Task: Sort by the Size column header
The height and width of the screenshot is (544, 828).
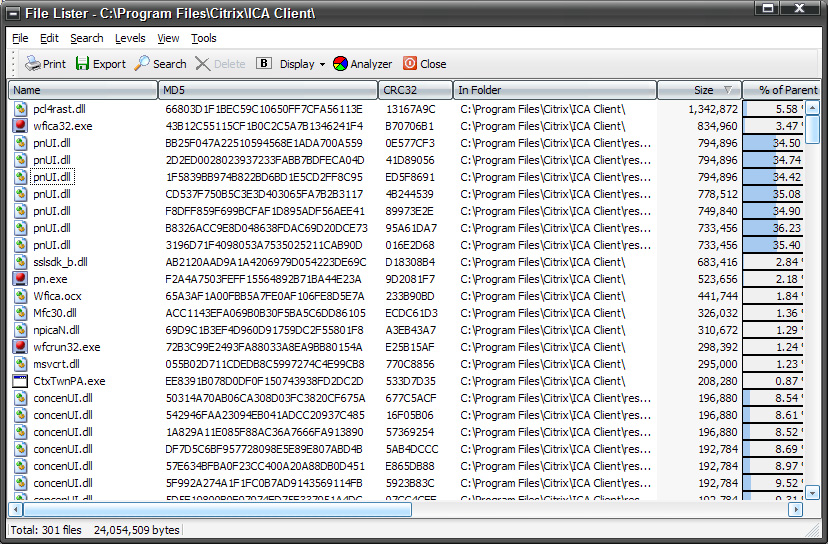Action: pyautogui.click(x=699, y=90)
